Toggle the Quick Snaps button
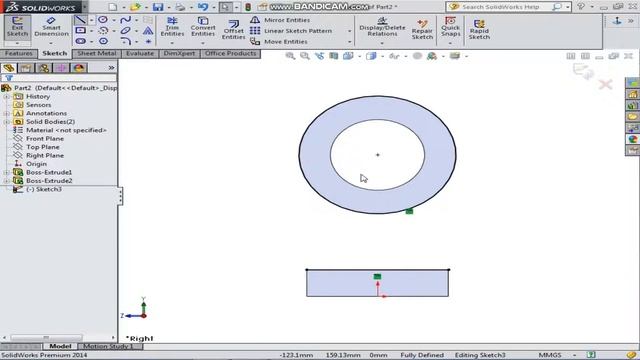The height and width of the screenshot is (360, 640). pyautogui.click(x=450, y=27)
